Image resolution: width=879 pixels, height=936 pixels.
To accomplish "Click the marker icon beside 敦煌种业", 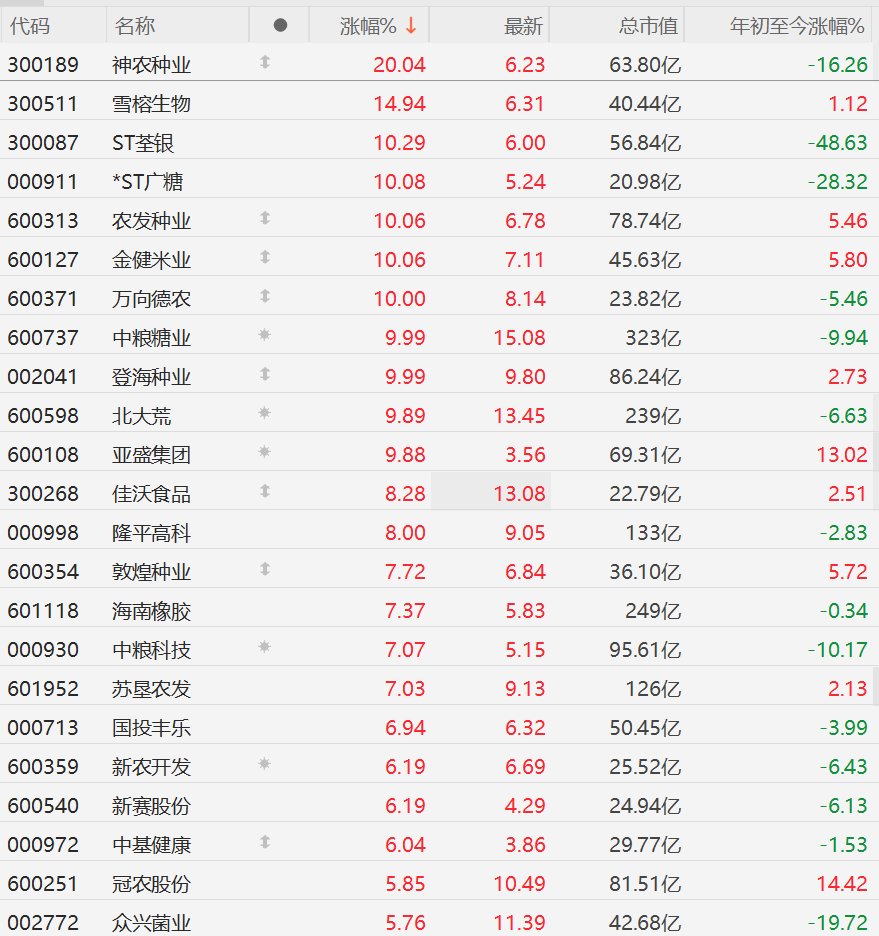I will point(265,569).
